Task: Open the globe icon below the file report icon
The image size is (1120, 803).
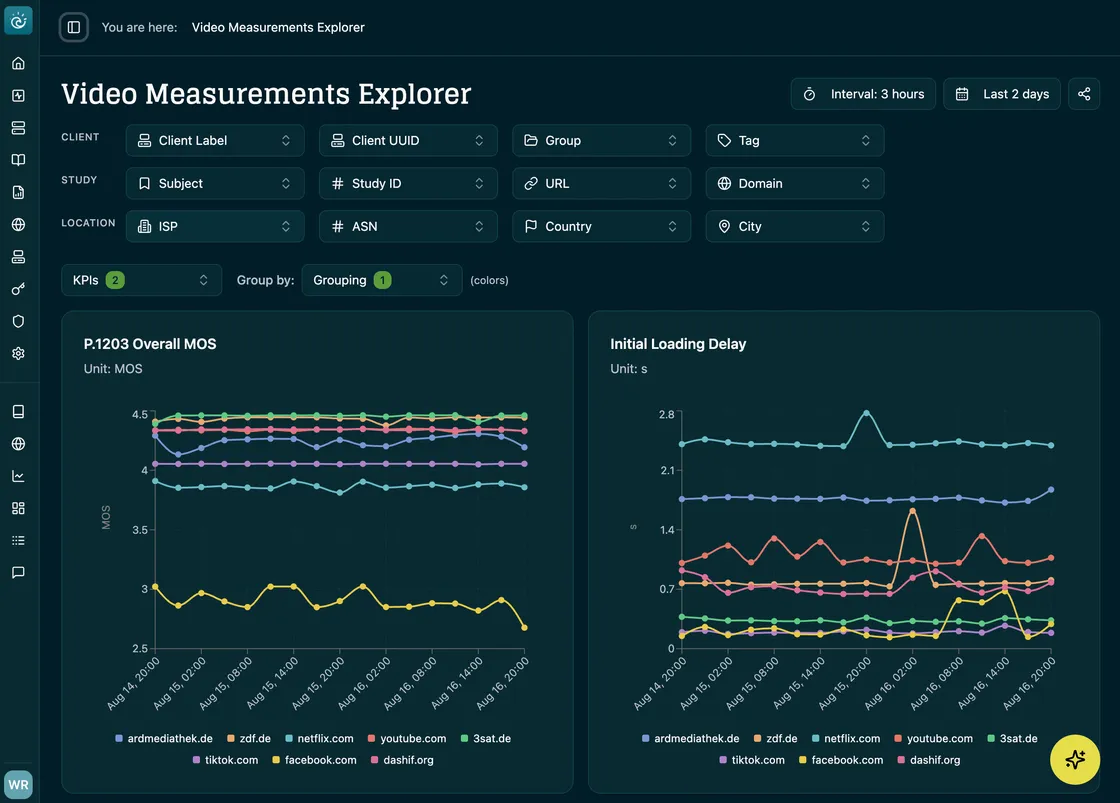Action: tap(19, 224)
